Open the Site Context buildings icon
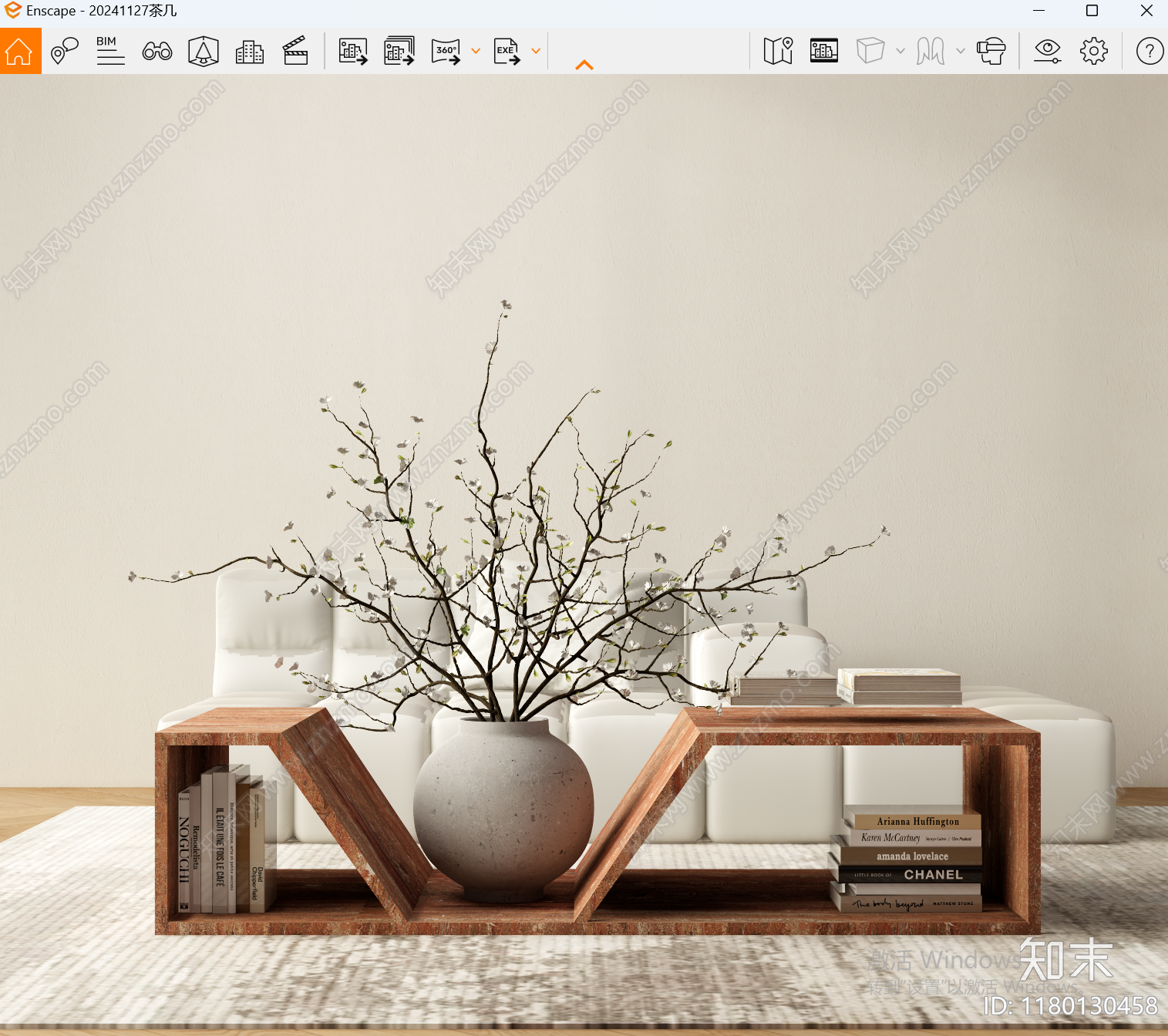 pyautogui.click(x=249, y=52)
